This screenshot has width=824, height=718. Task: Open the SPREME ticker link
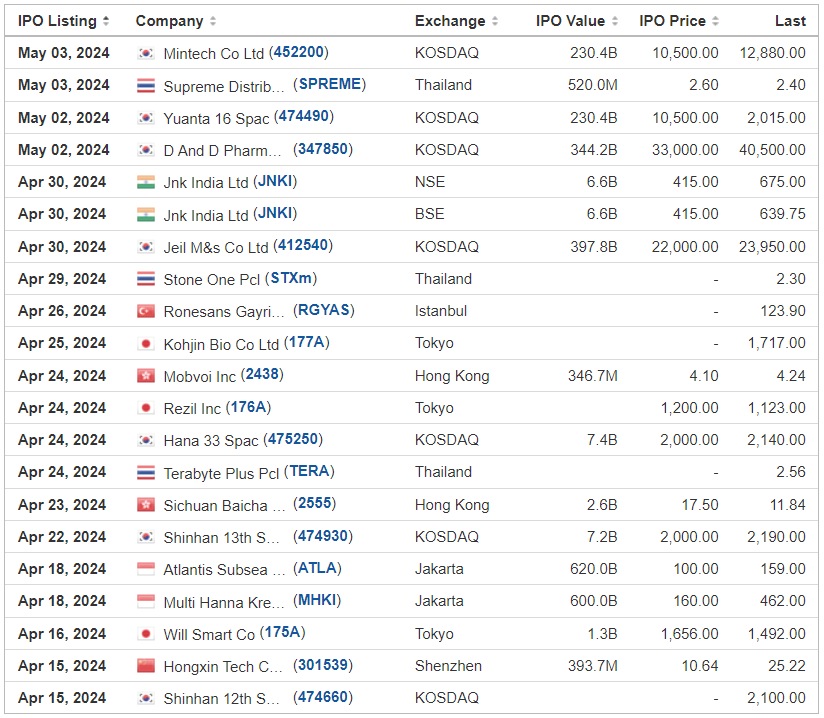329,85
